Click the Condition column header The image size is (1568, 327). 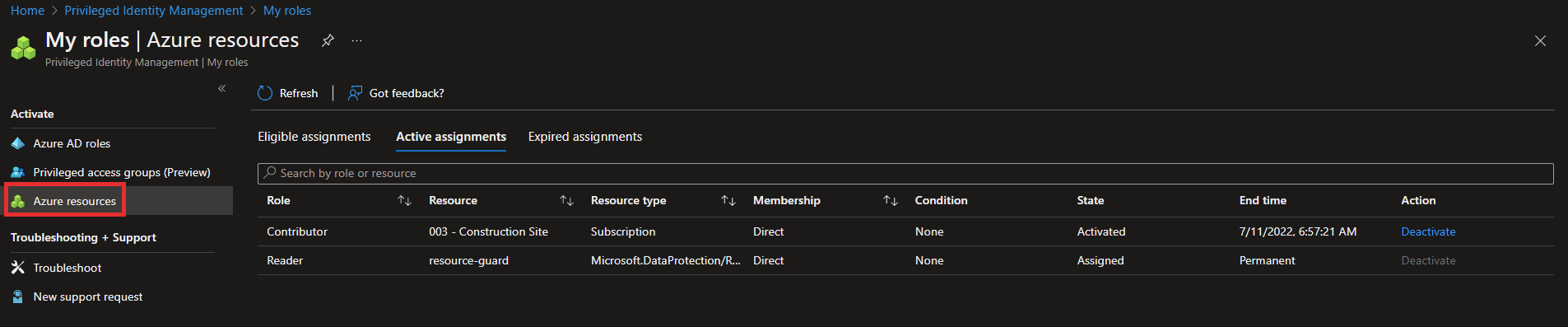click(x=941, y=200)
